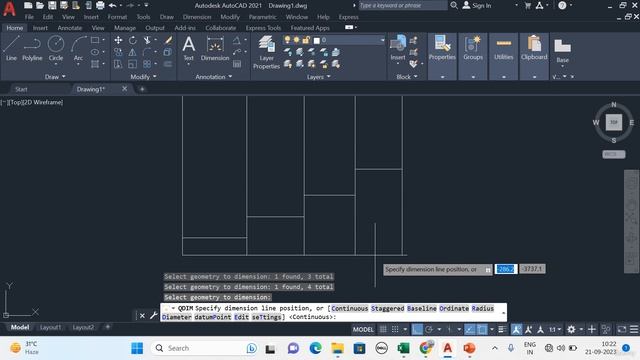Expand the Block panel

[407, 77]
